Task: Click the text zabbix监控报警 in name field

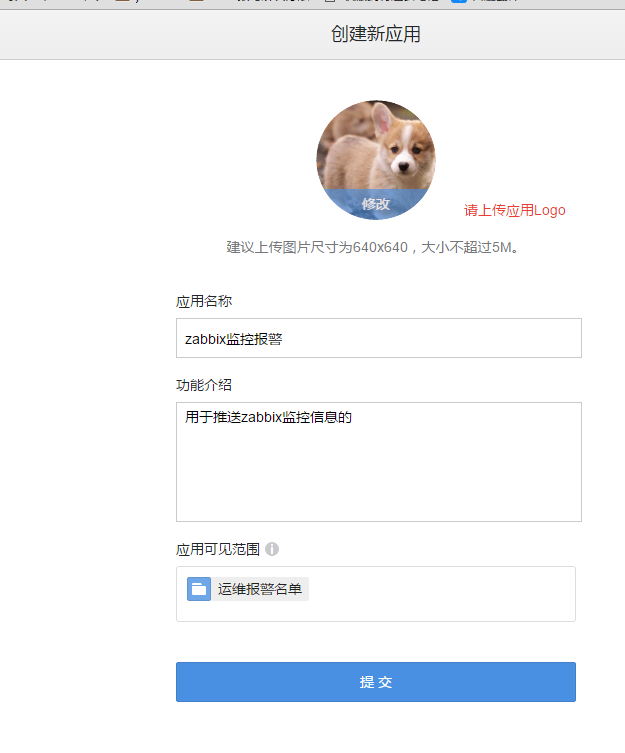Action: click(233, 339)
